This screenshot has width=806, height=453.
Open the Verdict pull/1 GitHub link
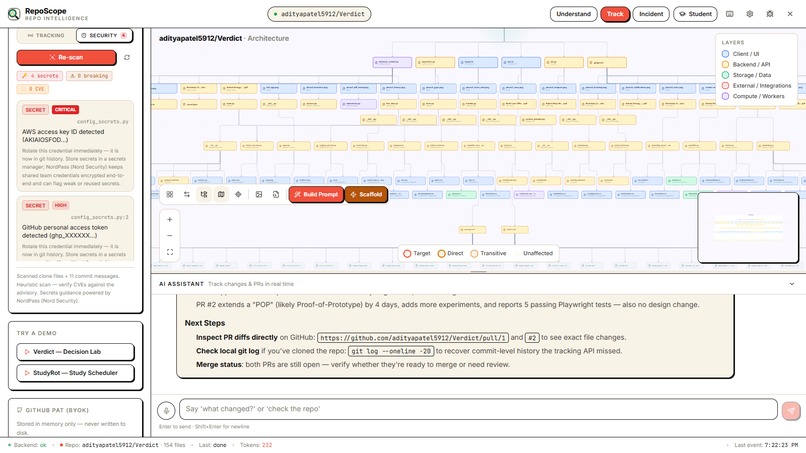pos(413,338)
